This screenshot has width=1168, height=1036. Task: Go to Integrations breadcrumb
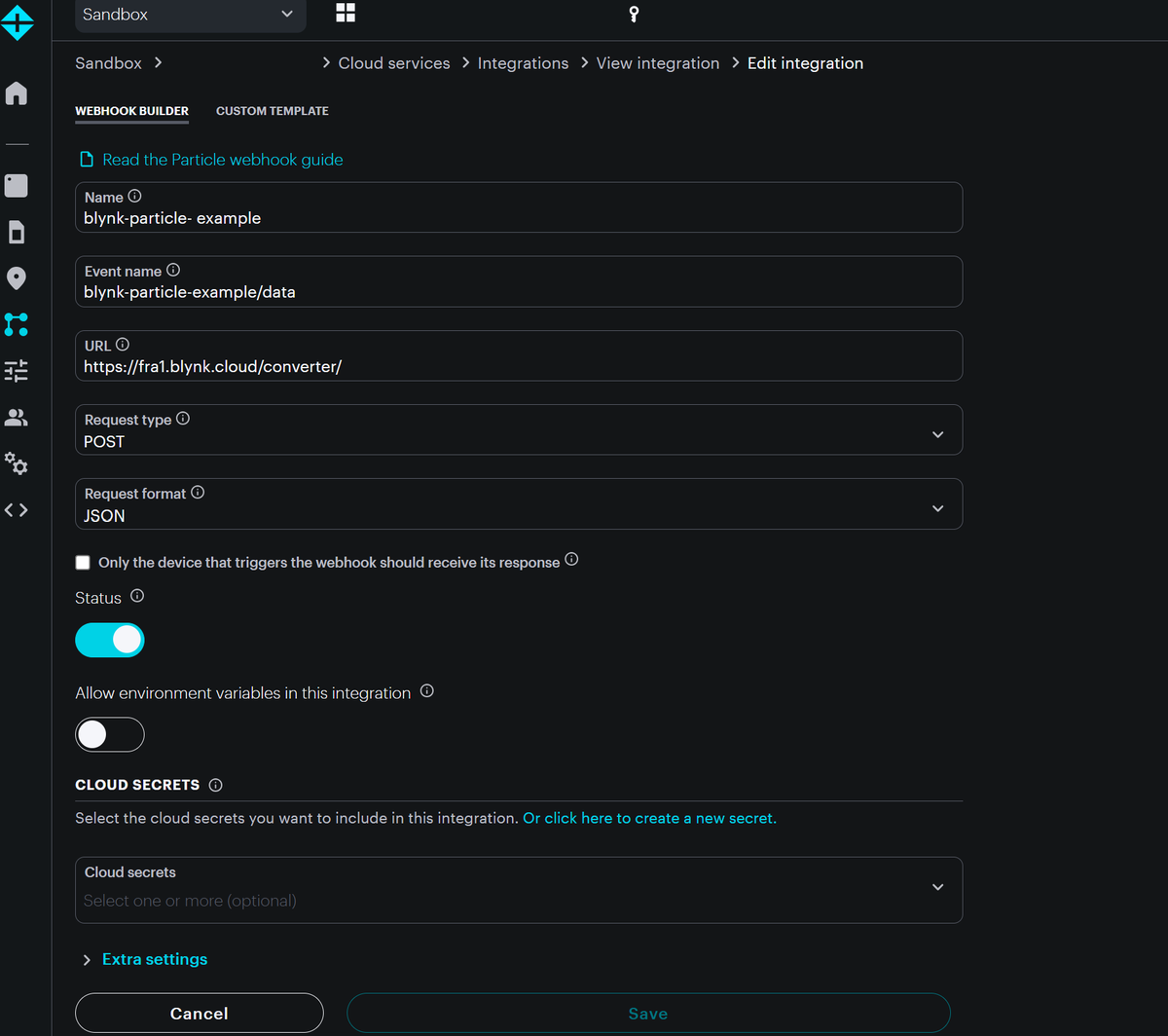pos(523,63)
